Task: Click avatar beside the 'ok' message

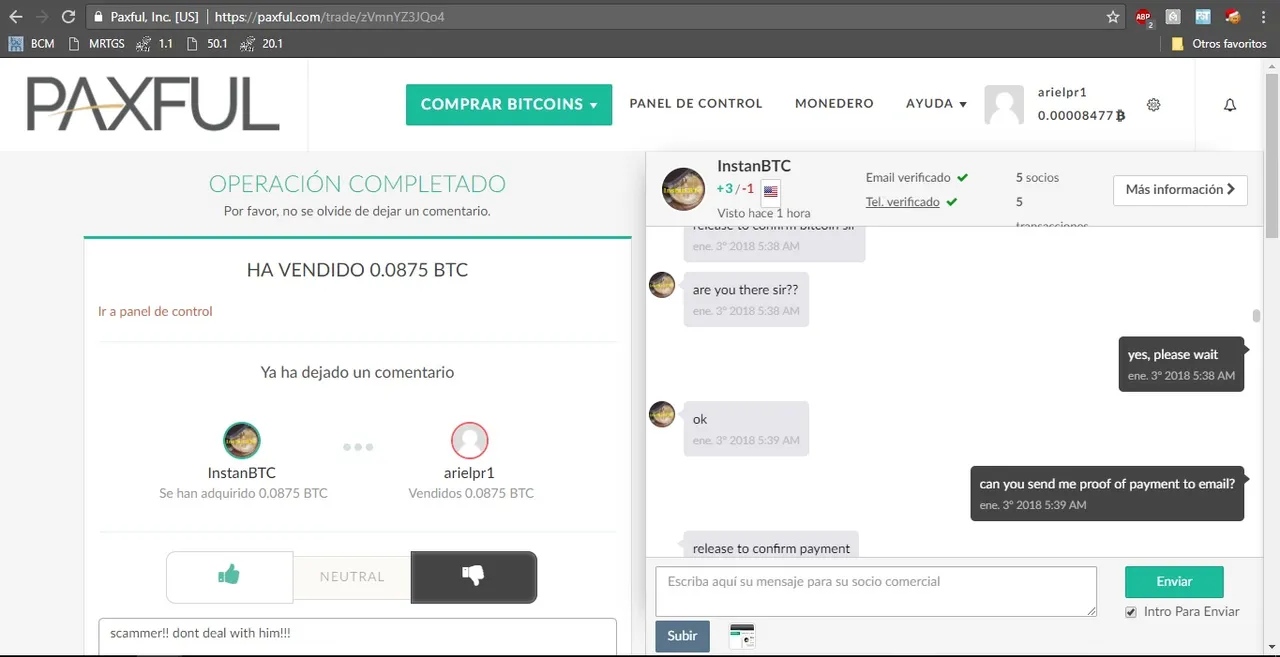Action: coord(662,414)
